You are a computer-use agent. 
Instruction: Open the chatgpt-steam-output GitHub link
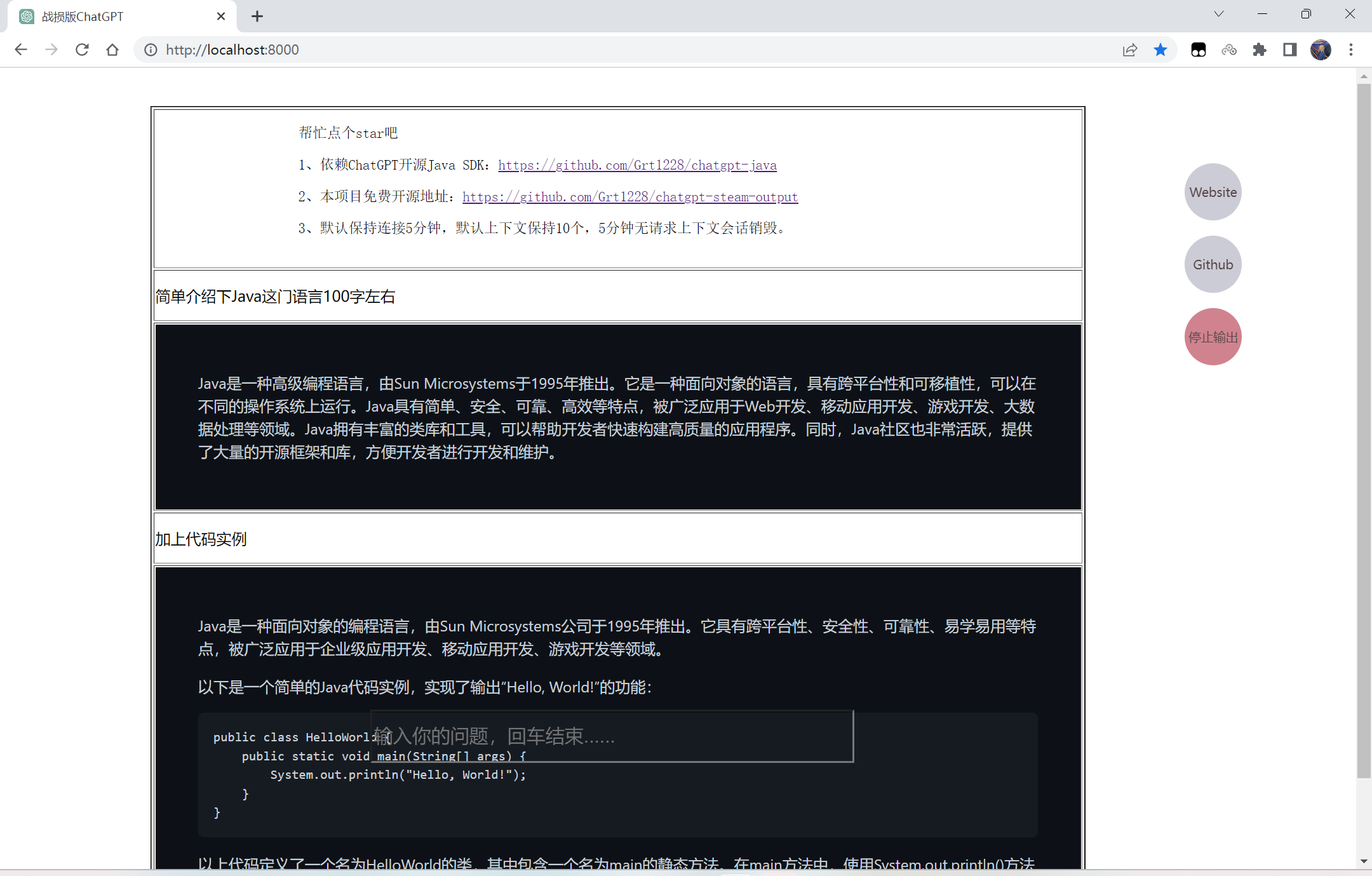(x=630, y=197)
